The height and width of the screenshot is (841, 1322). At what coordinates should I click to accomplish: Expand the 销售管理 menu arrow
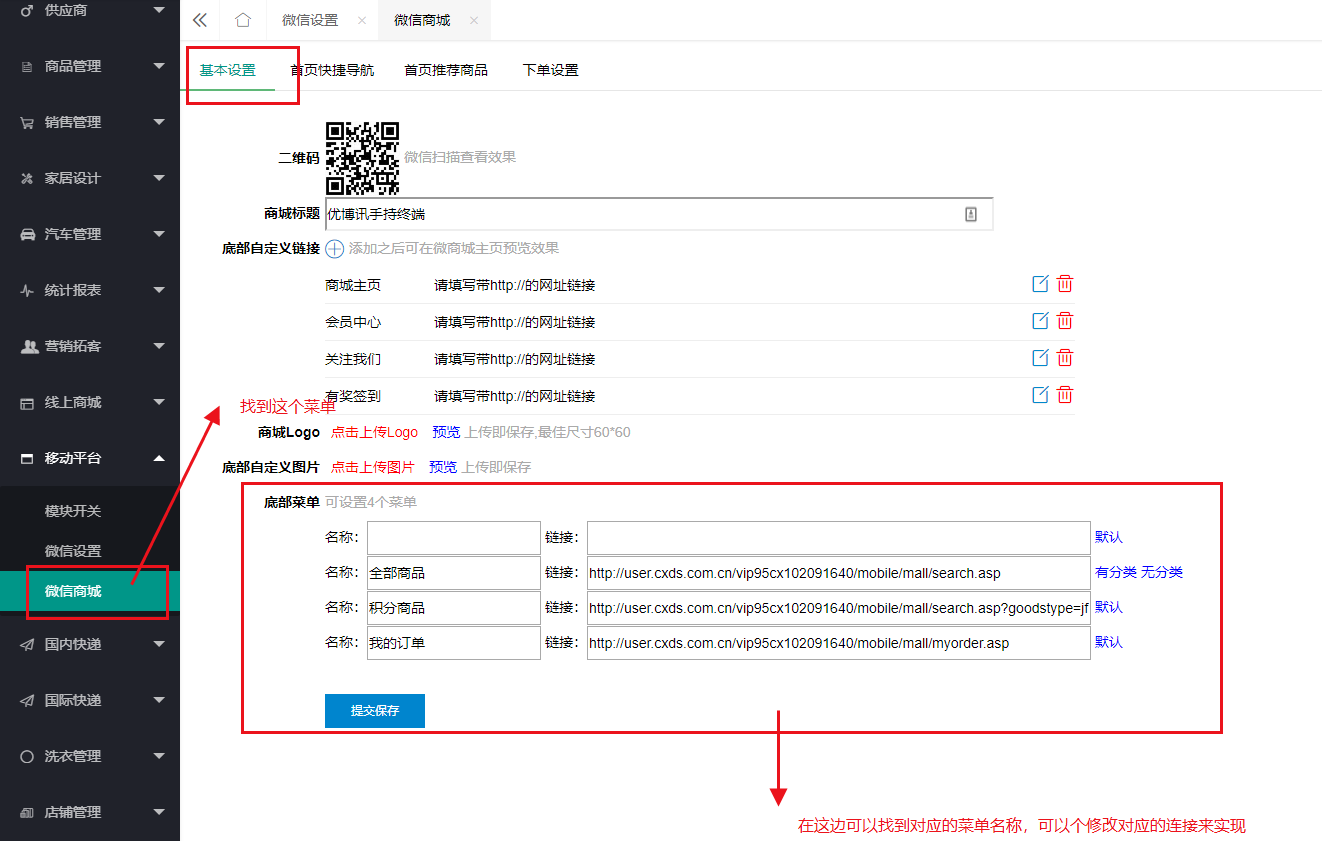pos(159,122)
